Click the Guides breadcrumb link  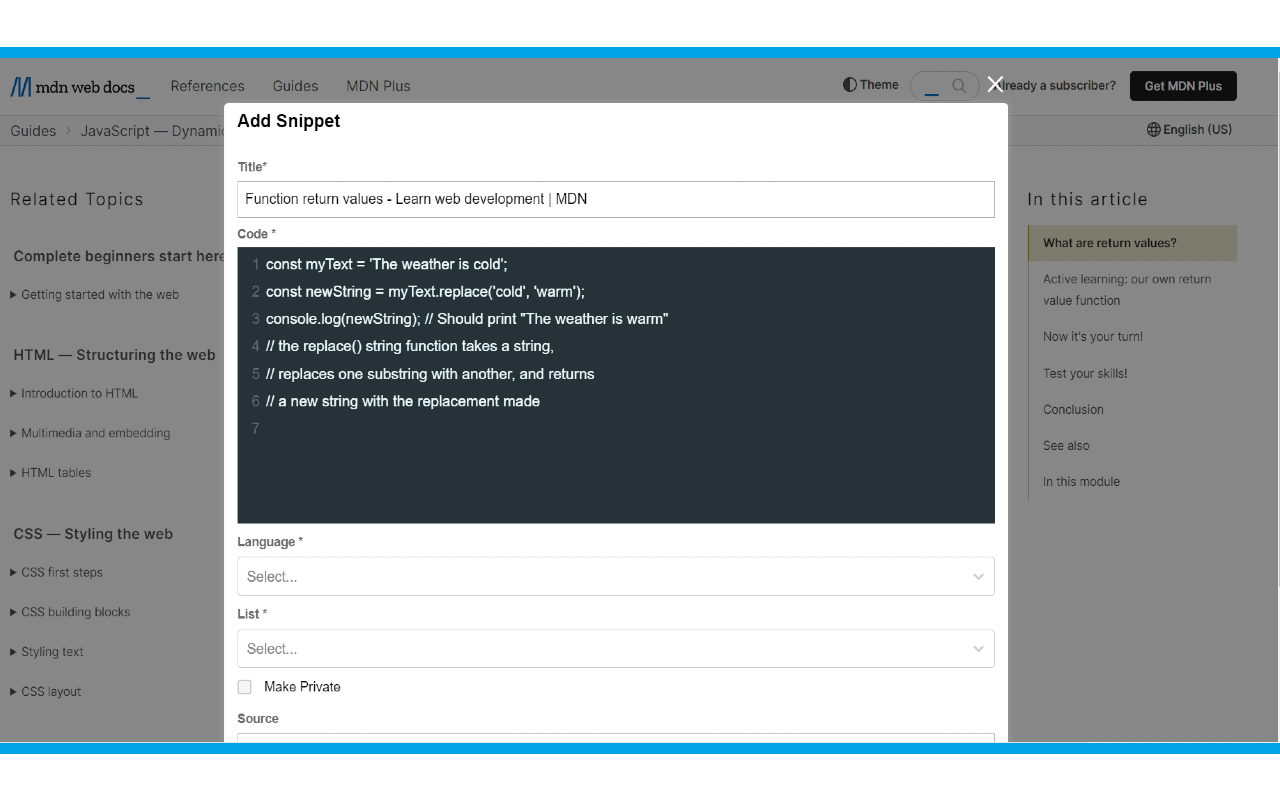33,131
